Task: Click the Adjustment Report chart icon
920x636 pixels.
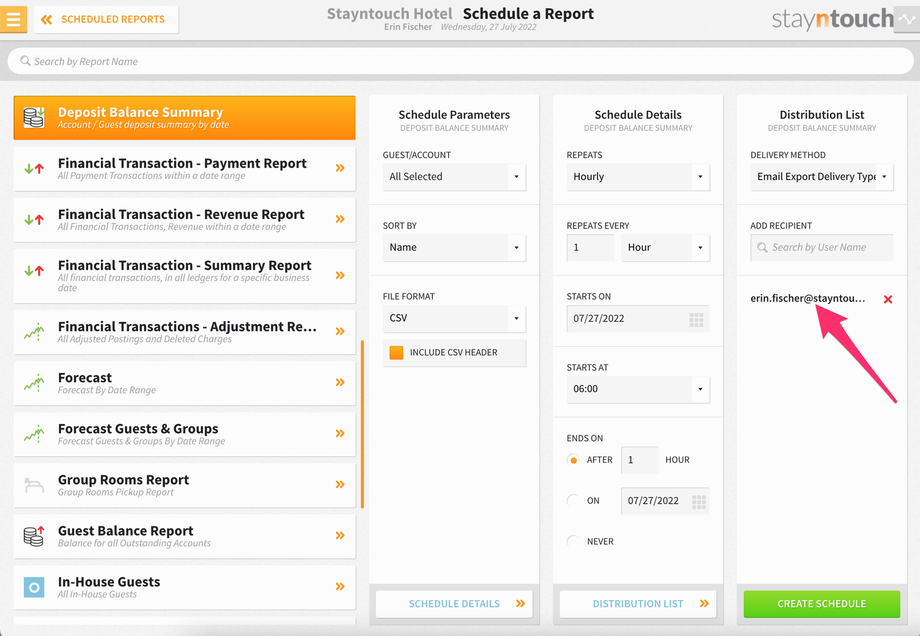Action: click(x=34, y=332)
